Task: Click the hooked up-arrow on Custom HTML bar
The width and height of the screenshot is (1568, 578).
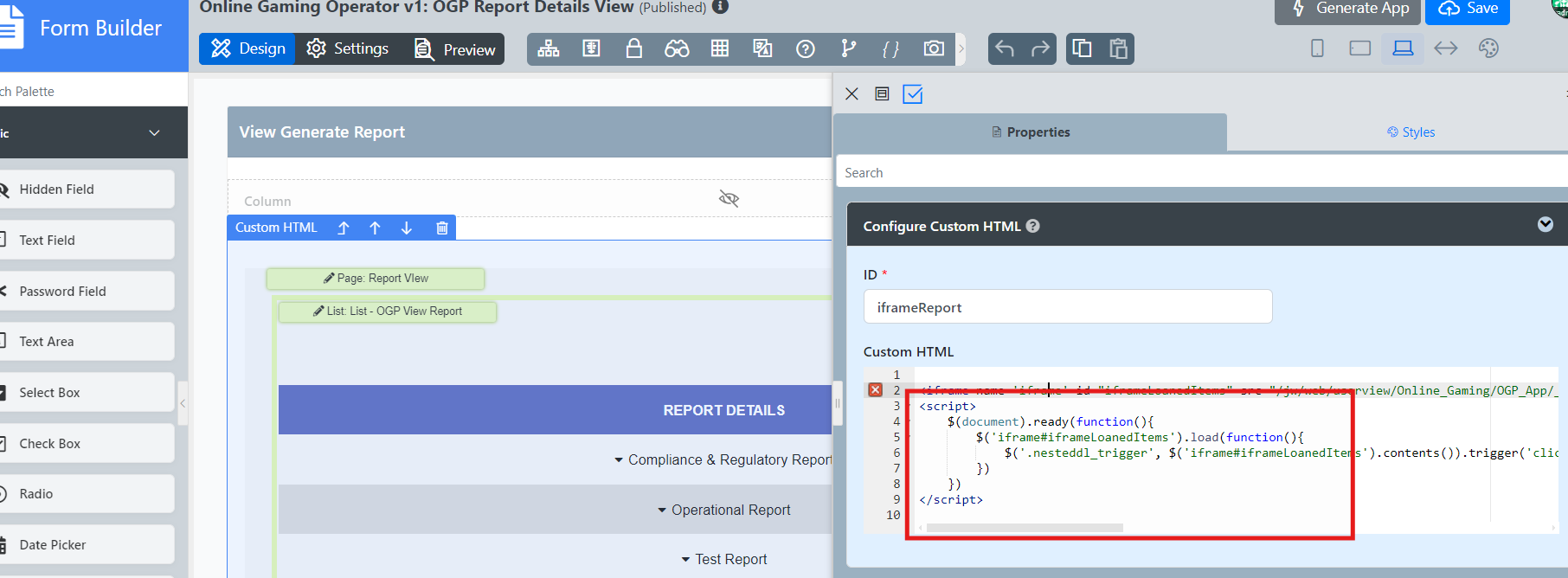Action: (x=344, y=228)
